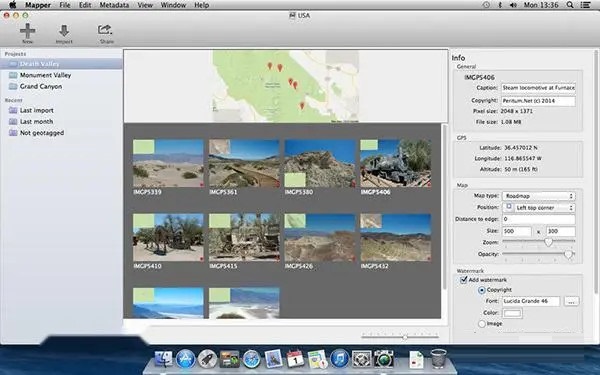Select the Copyright radio button
The height and width of the screenshot is (375, 600).
(482, 290)
